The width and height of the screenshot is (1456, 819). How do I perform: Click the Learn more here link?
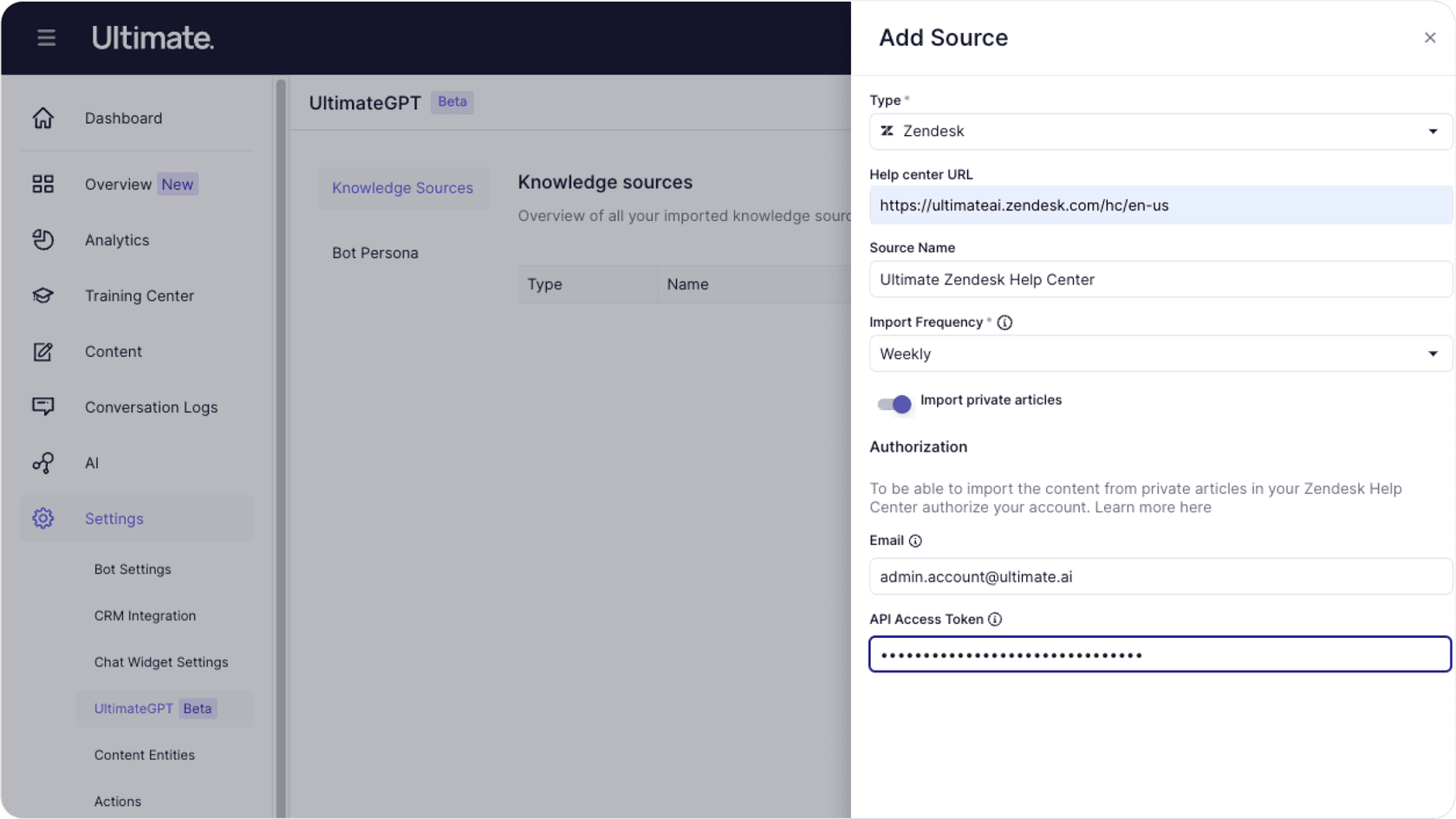point(1153,508)
